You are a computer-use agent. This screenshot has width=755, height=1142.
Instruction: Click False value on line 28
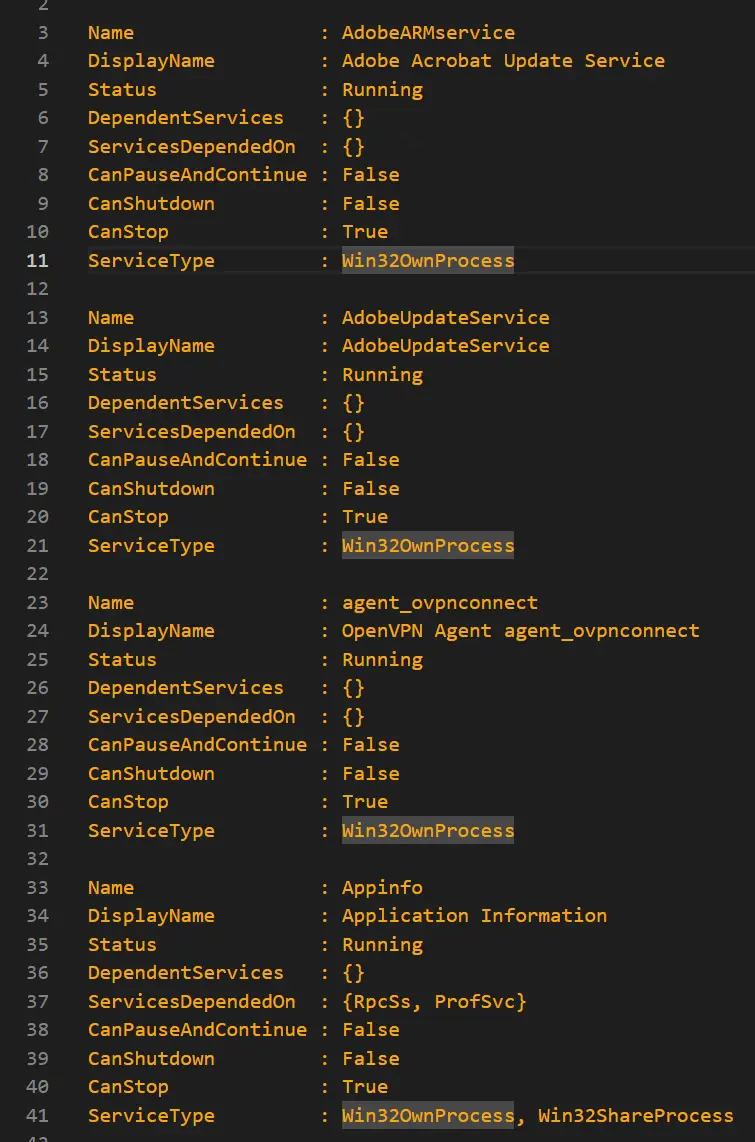point(371,745)
